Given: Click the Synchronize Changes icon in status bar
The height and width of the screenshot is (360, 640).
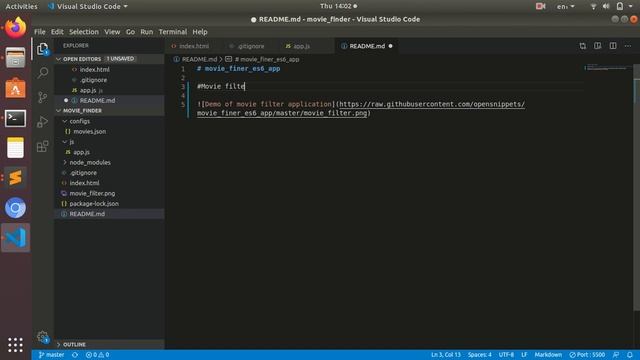Looking at the screenshot, I should pyautogui.click(x=75, y=355).
